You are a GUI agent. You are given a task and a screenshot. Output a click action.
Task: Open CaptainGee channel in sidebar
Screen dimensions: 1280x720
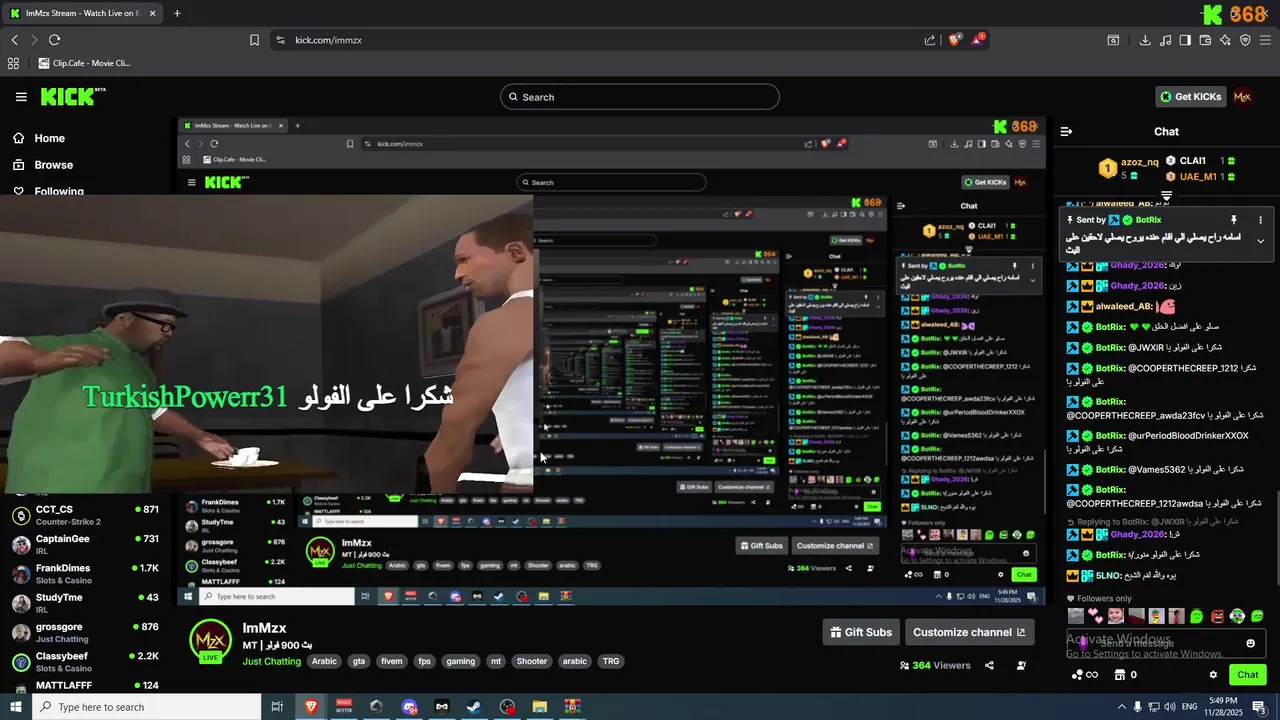(86, 544)
